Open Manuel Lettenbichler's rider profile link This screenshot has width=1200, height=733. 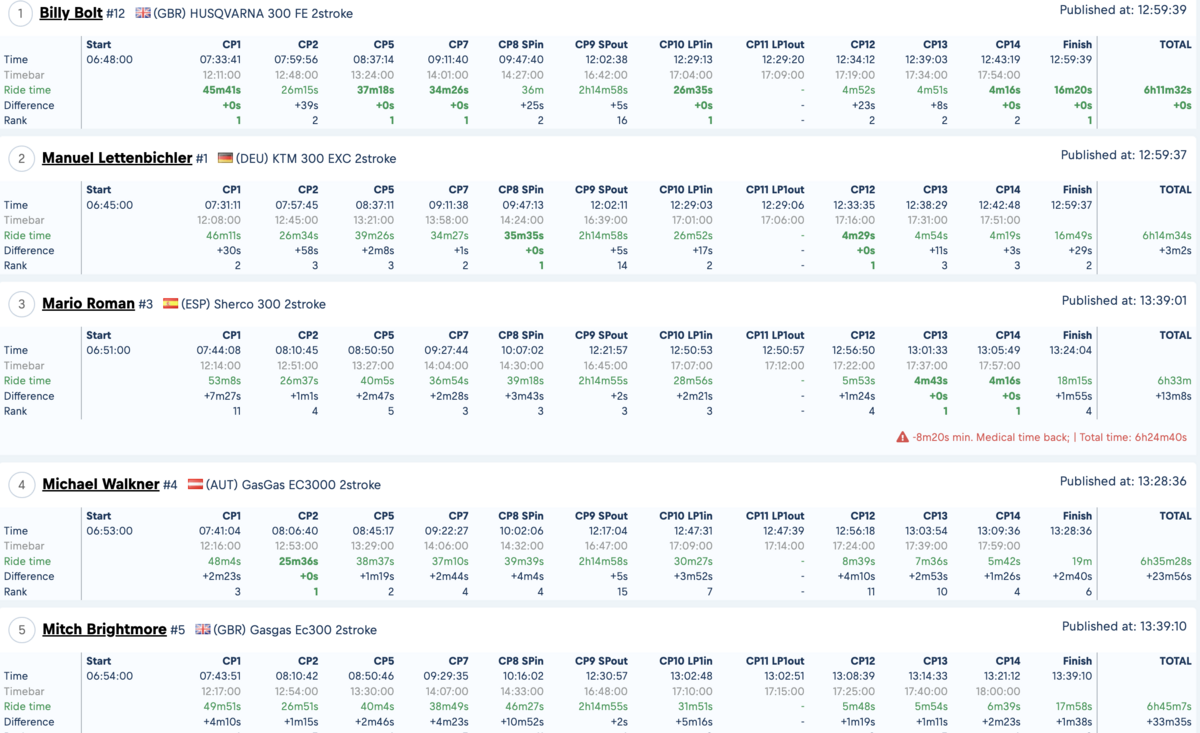click(x=117, y=158)
